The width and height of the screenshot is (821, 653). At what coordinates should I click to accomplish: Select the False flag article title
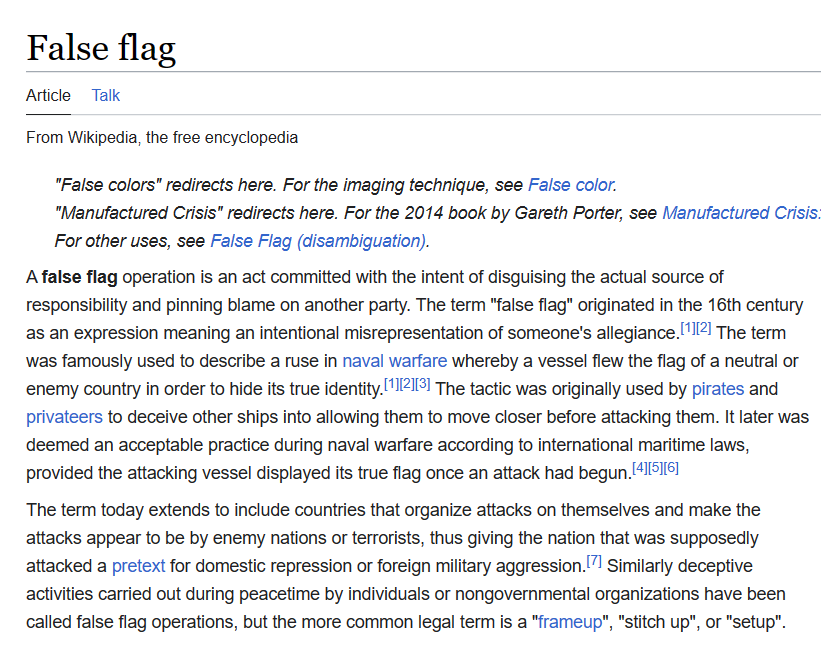[x=102, y=47]
